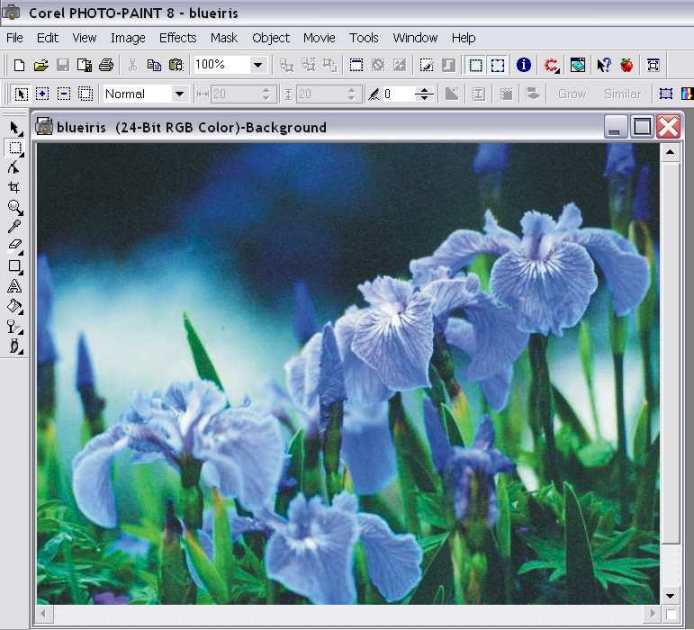Screen dimensions: 694x630
Task: Select the tool above the Paint brush tool
Action: [x=15, y=327]
